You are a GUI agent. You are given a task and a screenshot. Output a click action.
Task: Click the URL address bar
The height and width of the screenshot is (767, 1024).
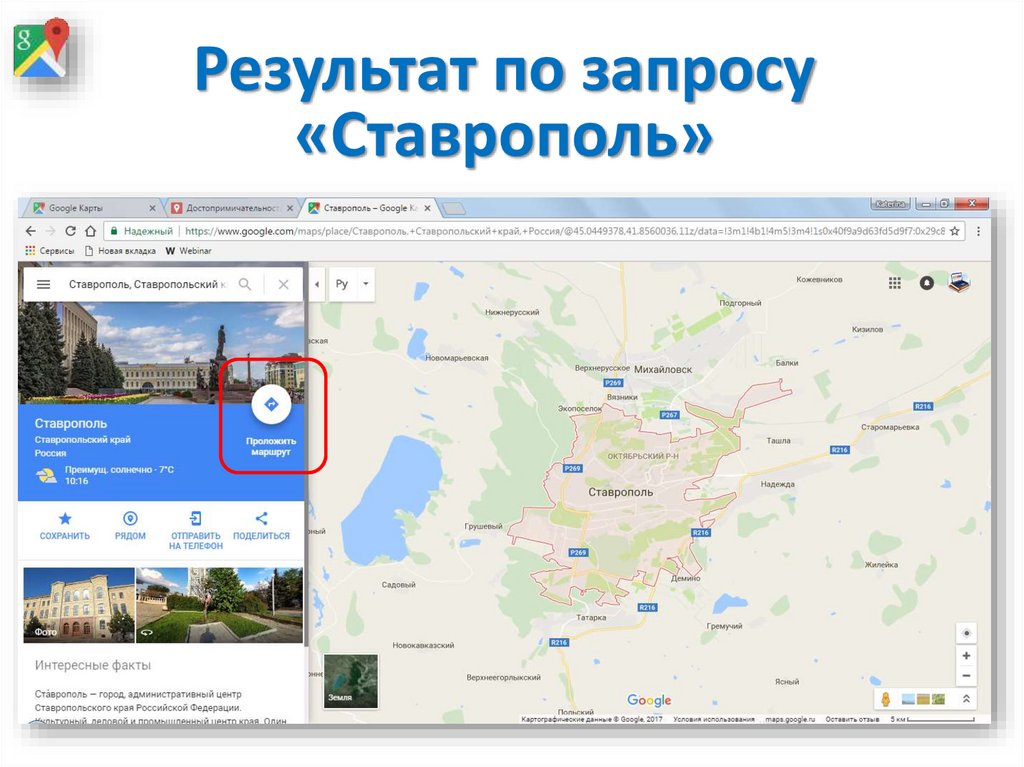click(536, 231)
